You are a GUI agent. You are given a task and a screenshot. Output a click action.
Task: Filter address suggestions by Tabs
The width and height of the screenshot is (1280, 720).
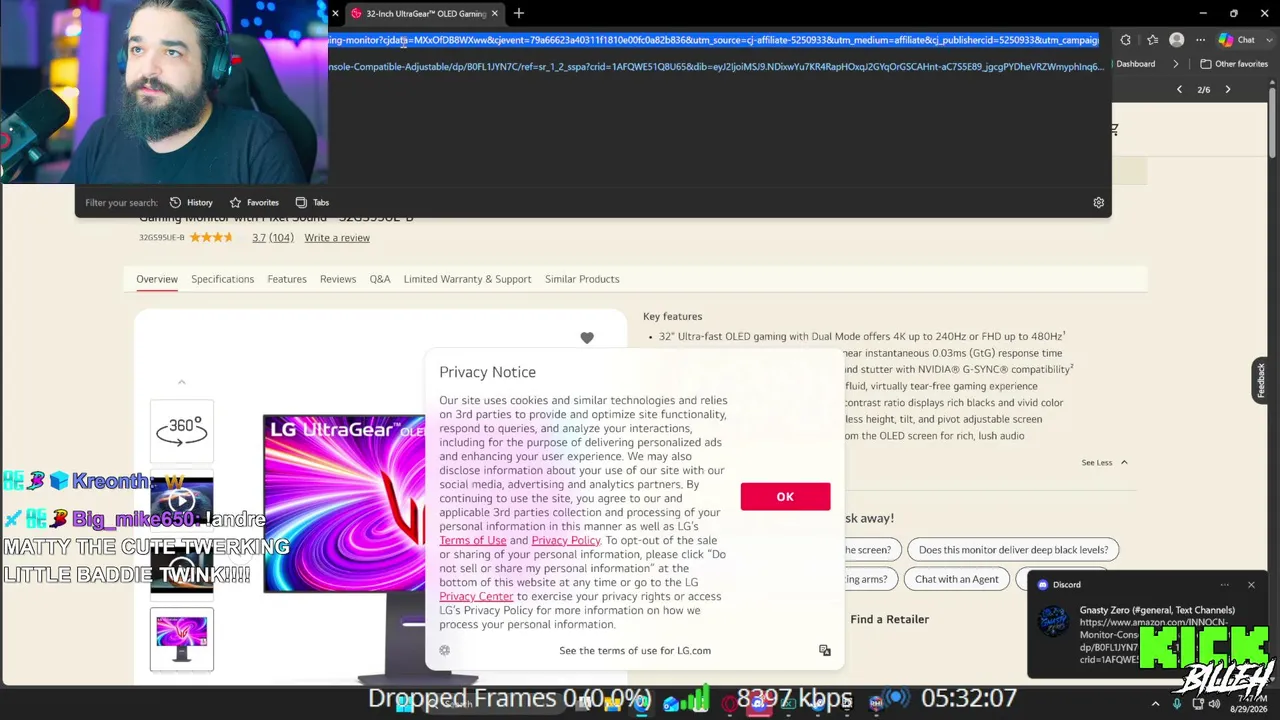click(312, 202)
